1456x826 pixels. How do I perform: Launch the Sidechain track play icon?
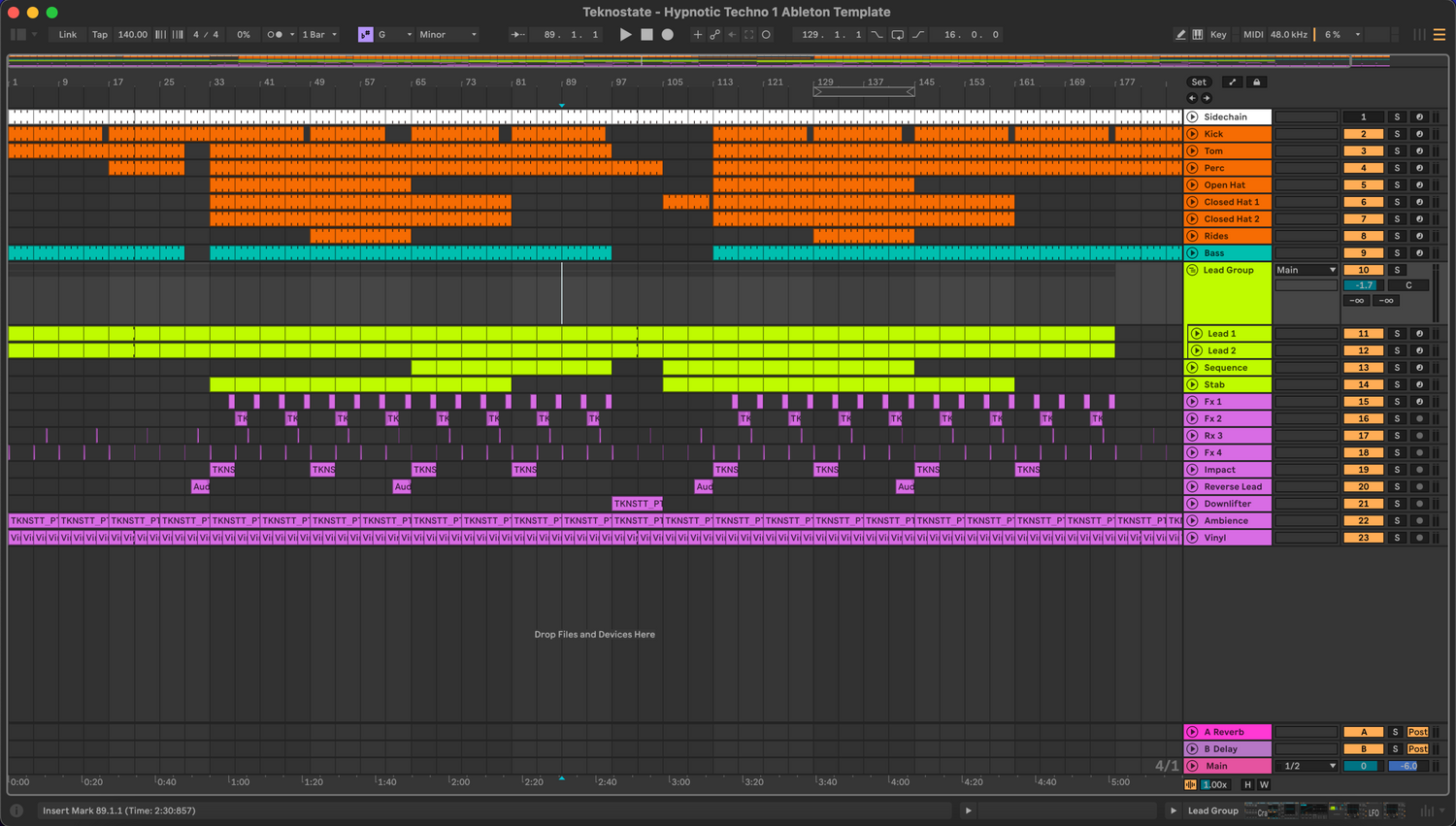1192,116
